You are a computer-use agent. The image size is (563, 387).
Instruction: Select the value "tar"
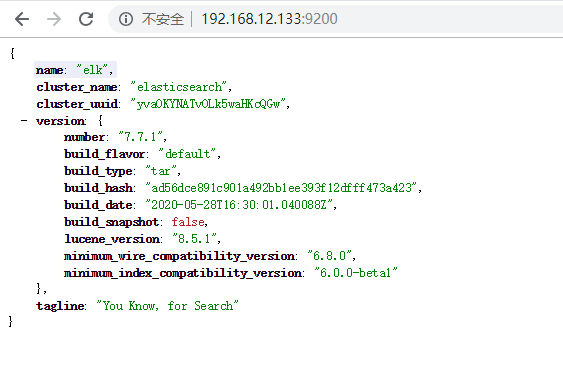(160, 171)
